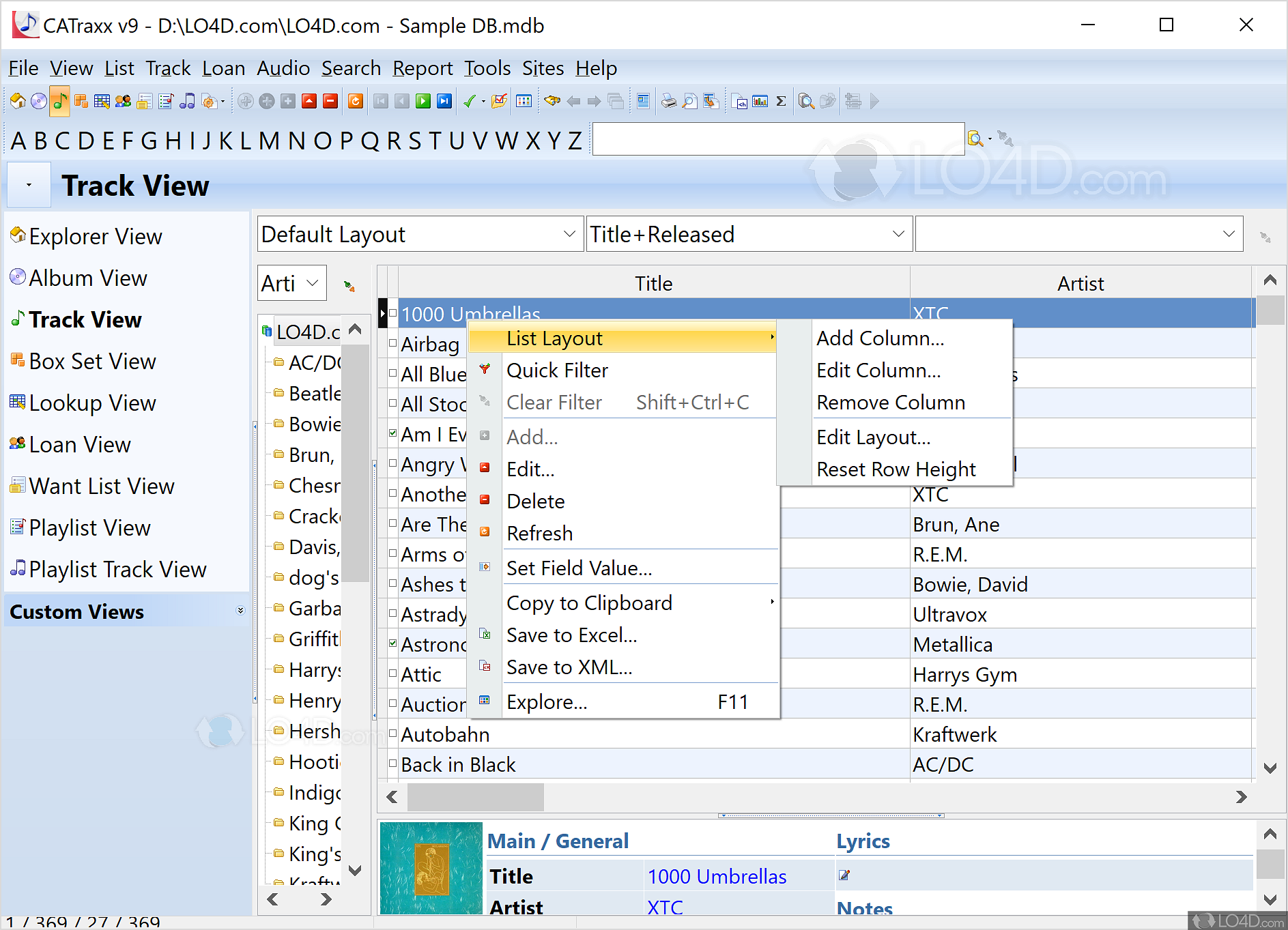Image resolution: width=1288 pixels, height=930 pixels.
Task: Uncheck the checkbox on the Am I Evil row
Action: [x=392, y=433]
